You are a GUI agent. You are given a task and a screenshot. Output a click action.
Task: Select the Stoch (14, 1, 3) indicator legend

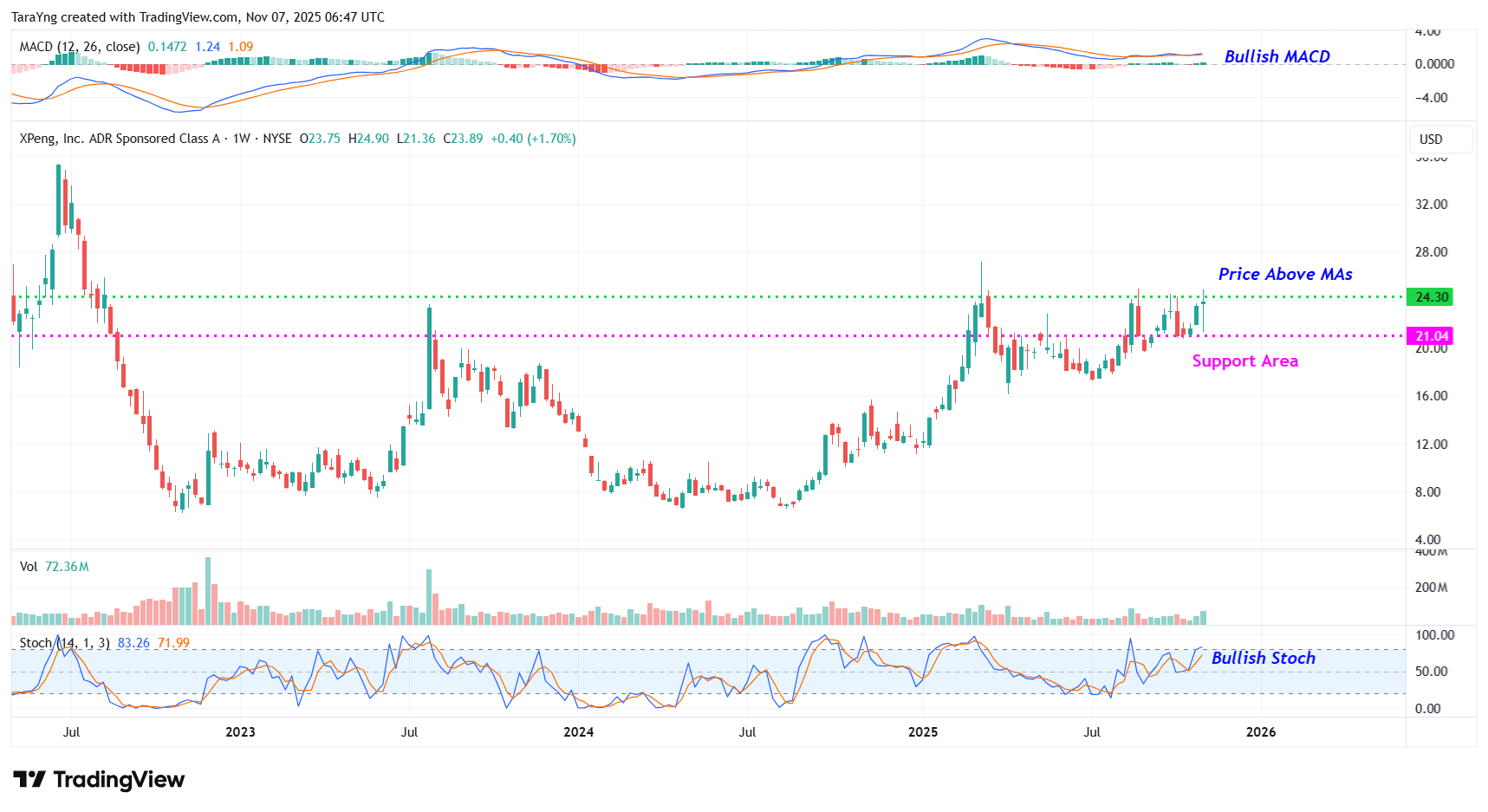point(64,643)
